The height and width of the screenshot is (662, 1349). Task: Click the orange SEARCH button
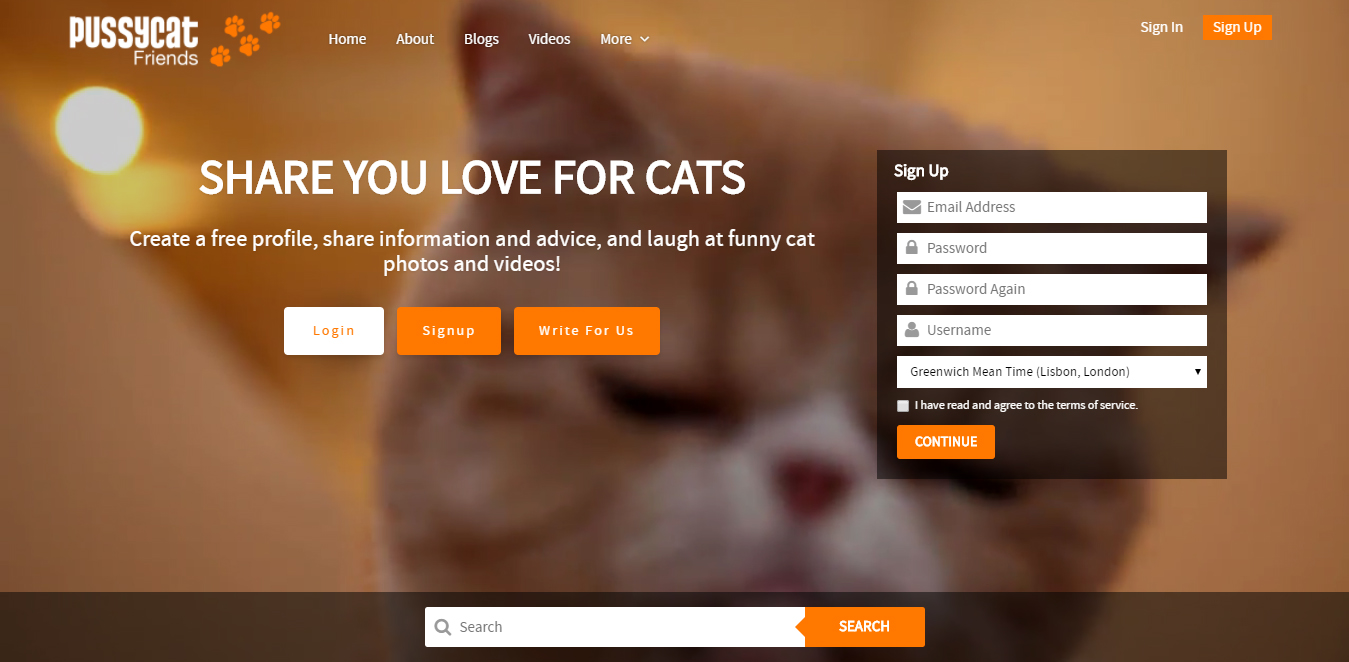865,627
